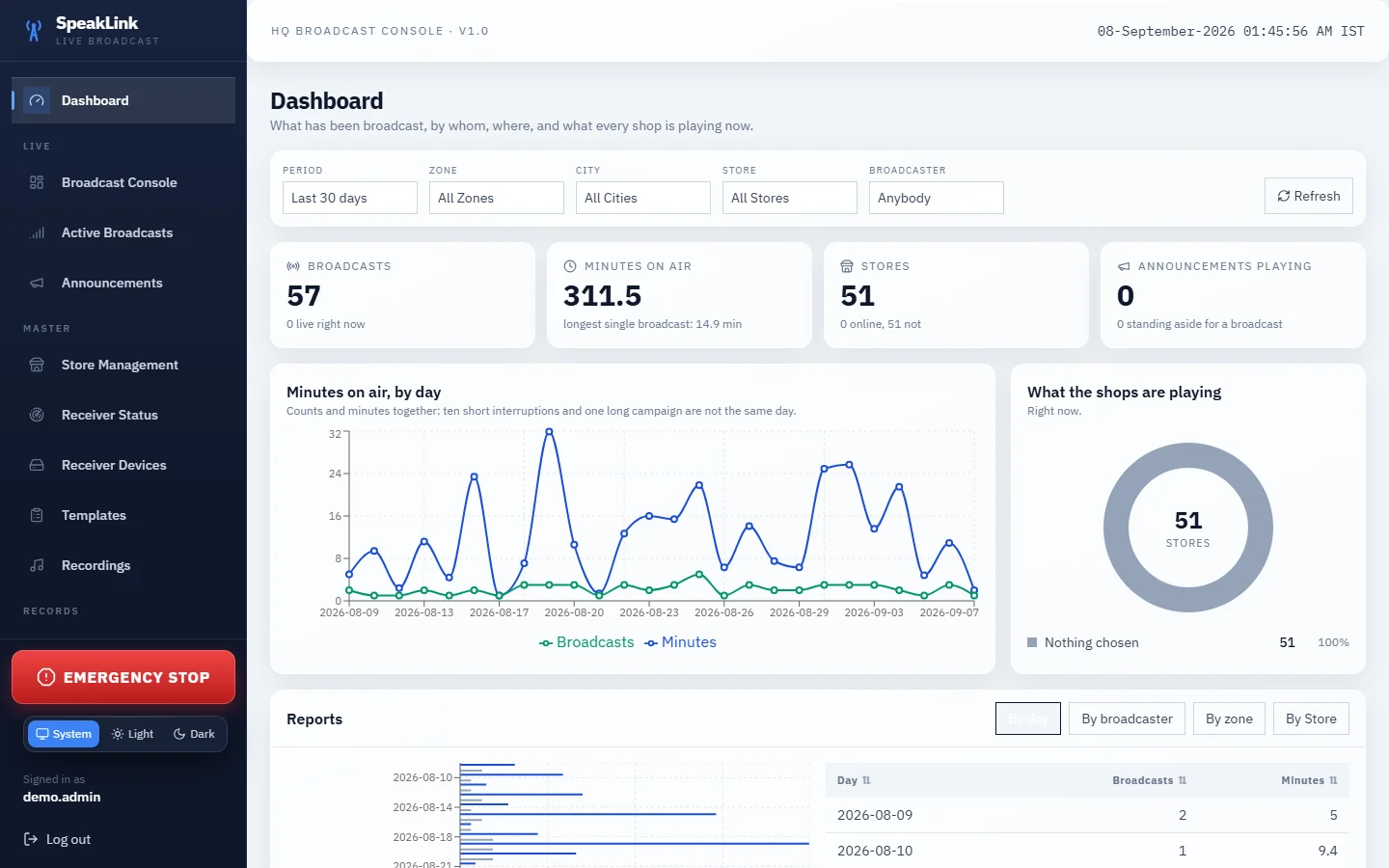
Task: Click the peak Minutes point on chart
Action: (x=550, y=432)
